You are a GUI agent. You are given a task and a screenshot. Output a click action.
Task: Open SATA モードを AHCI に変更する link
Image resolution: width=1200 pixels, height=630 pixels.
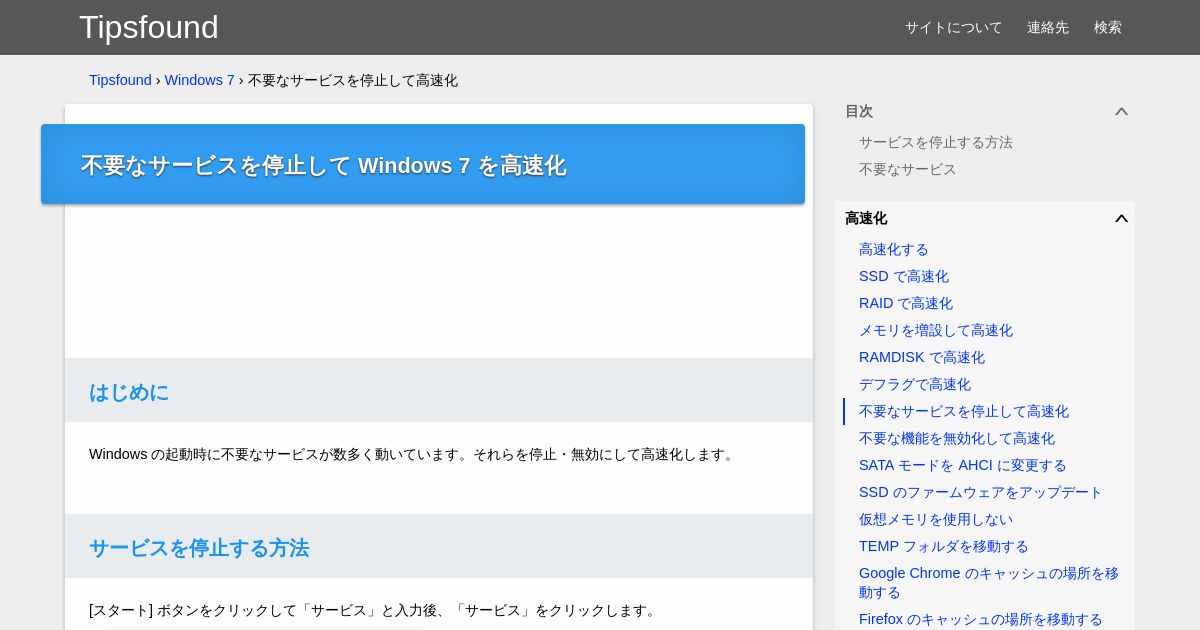[x=963, y=465]
